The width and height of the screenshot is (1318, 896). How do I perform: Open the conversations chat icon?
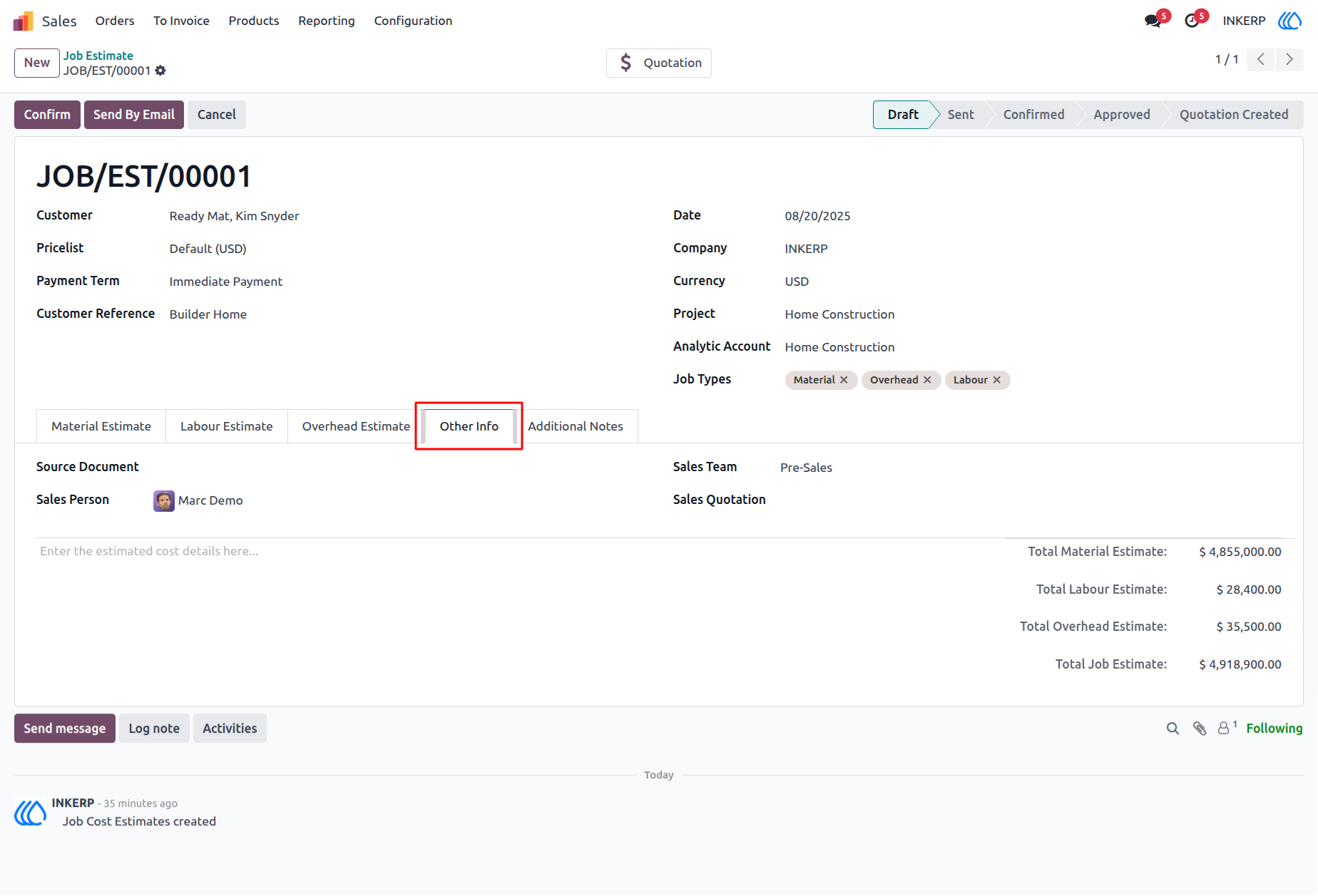point(1153,21)
